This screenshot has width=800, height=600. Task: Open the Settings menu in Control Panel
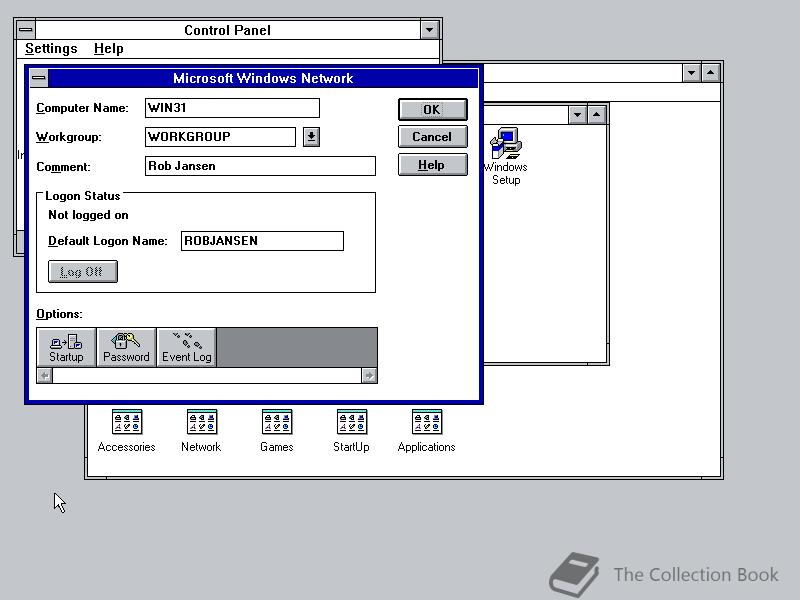pos(51,48)
